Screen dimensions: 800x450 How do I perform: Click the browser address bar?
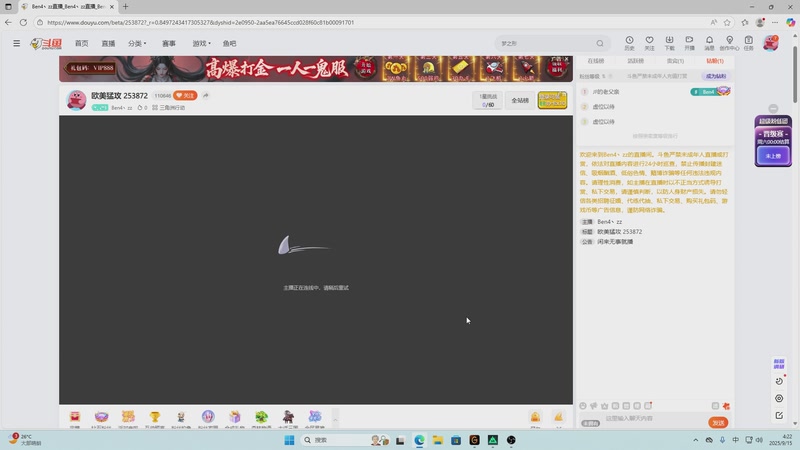tap(375, 22)
